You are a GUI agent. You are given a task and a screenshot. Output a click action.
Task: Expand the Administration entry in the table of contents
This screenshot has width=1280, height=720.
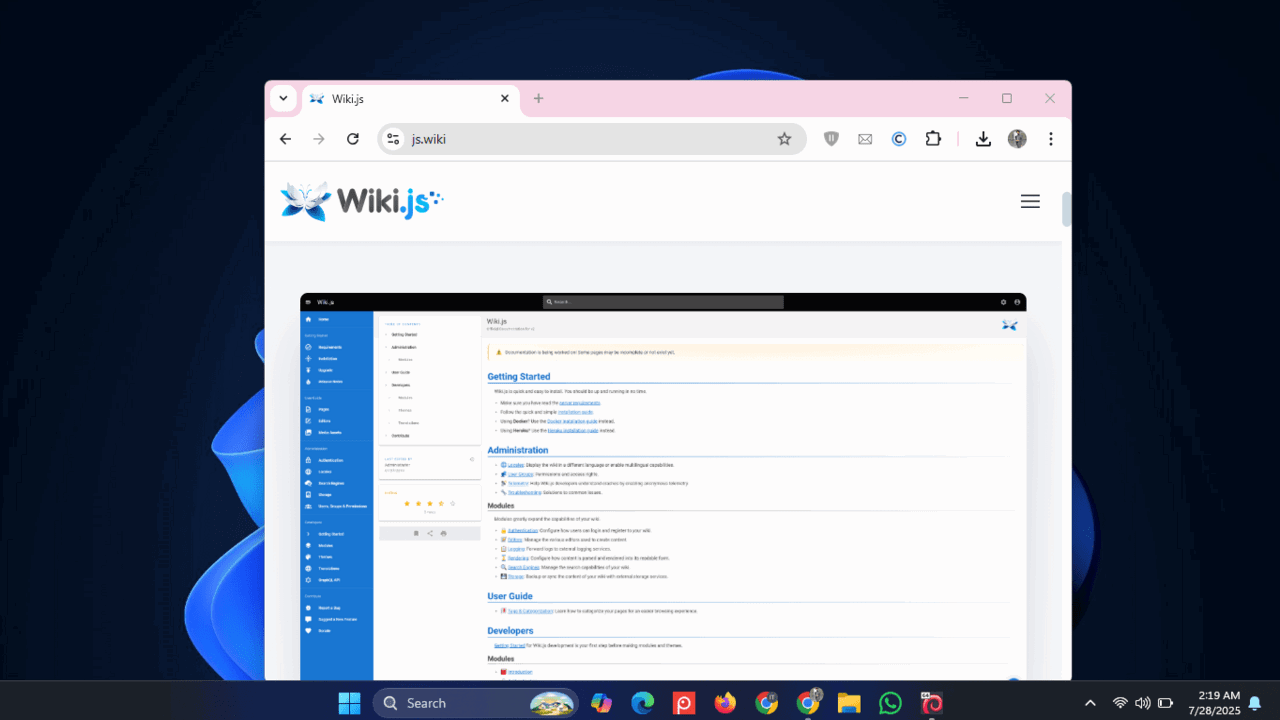click(387, 347)
